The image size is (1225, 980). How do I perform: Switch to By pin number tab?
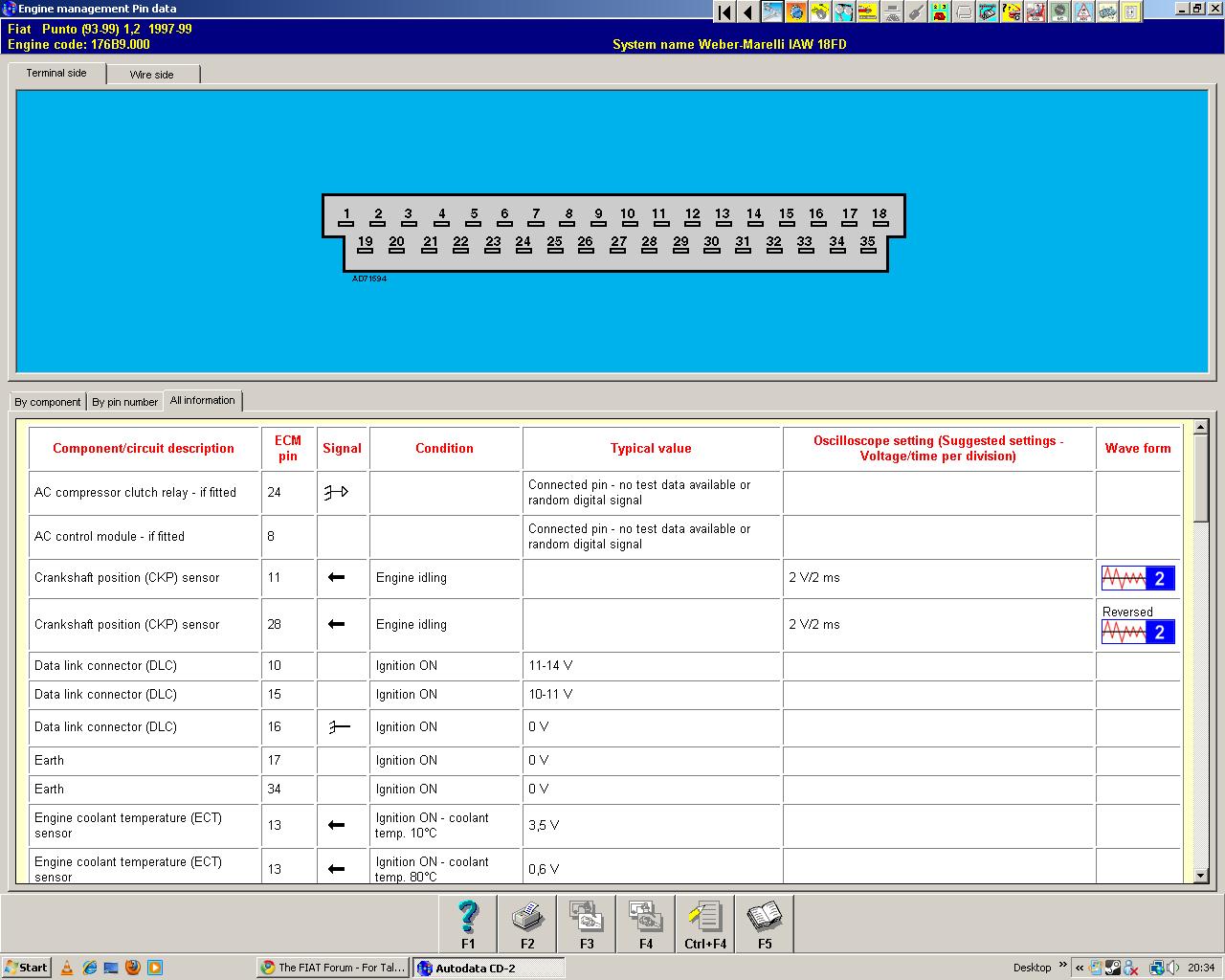[125, 402]
